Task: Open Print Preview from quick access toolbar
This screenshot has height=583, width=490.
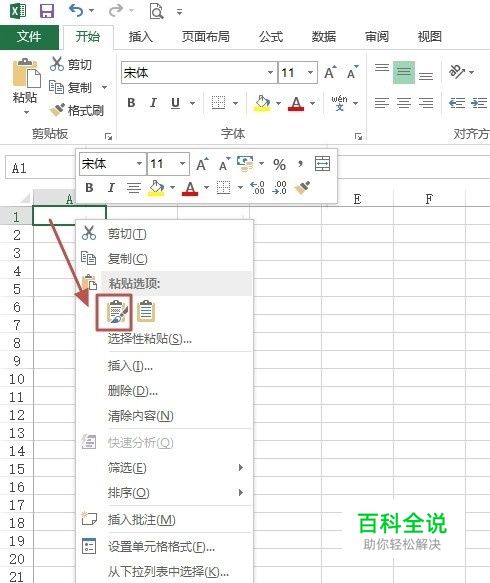Action: [157, 11]
